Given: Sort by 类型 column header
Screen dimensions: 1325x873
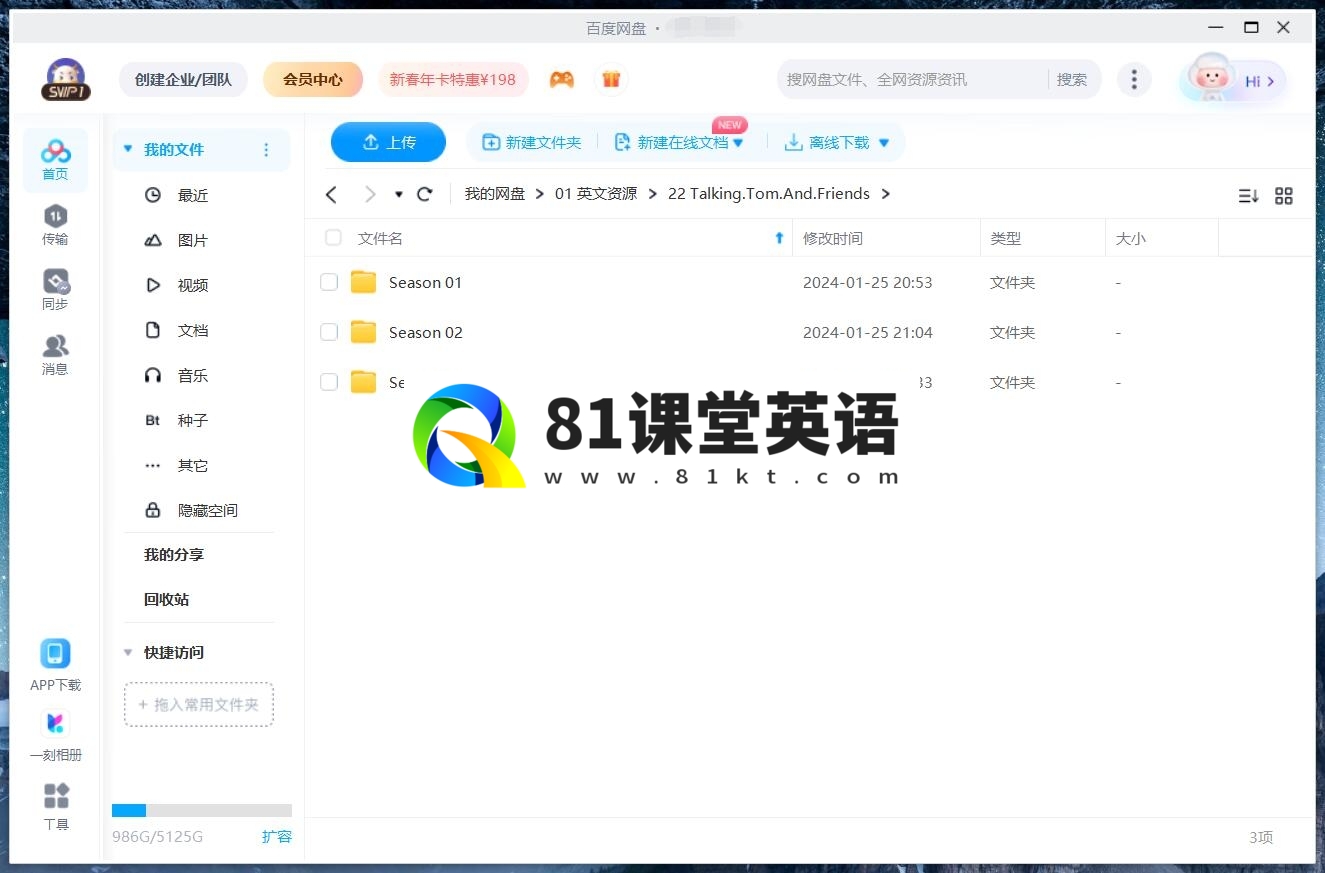Looking at the screenshot, I should coord(1006,238).
